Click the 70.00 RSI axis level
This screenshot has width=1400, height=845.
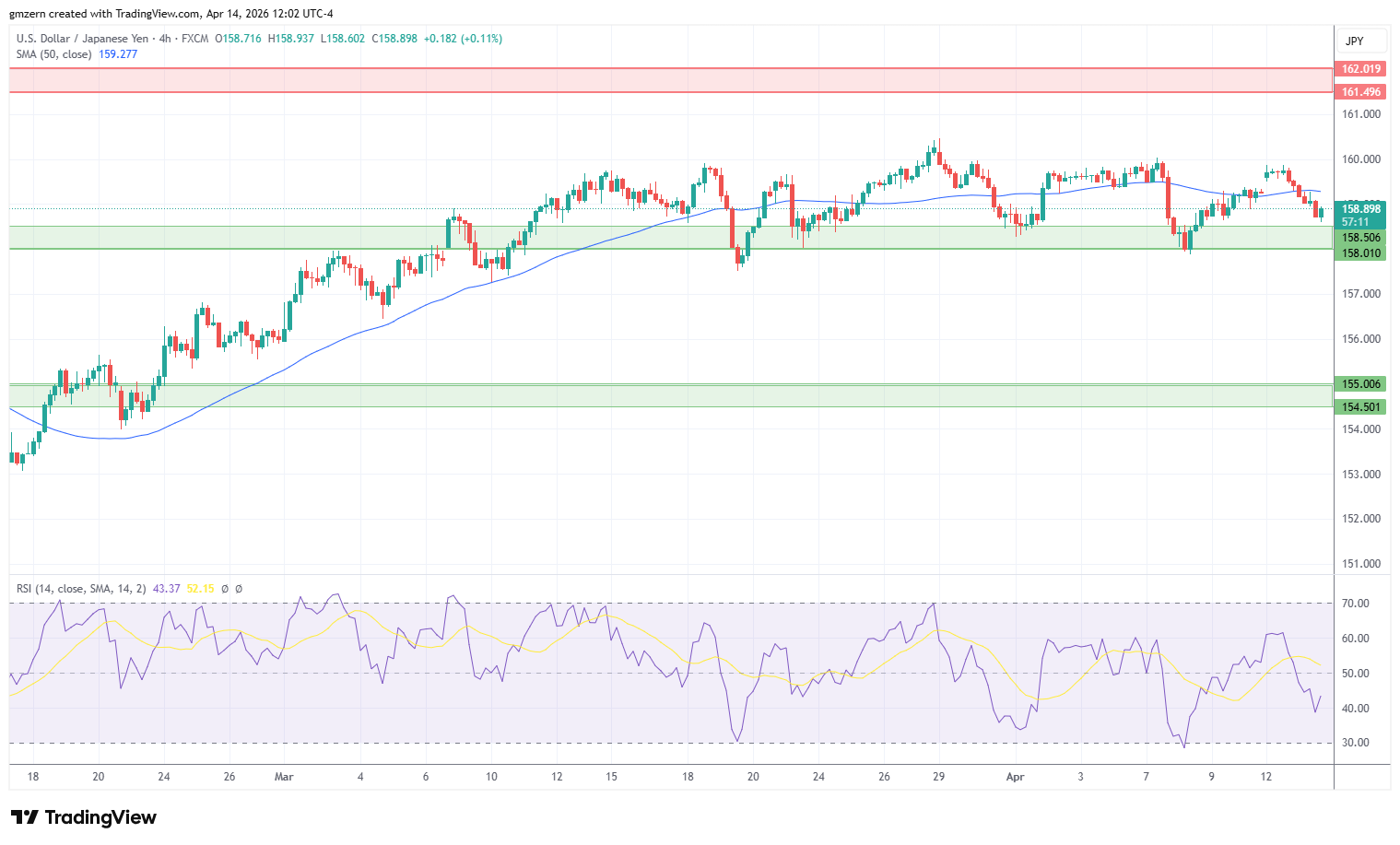pos(1355,604)
